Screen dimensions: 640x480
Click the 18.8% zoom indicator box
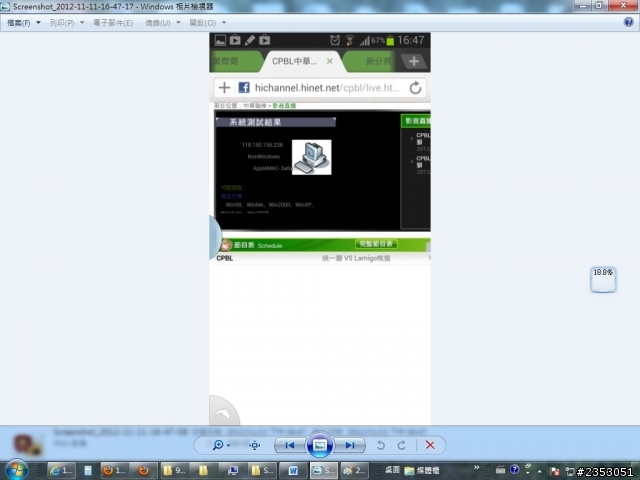click(x=603, y=279)
